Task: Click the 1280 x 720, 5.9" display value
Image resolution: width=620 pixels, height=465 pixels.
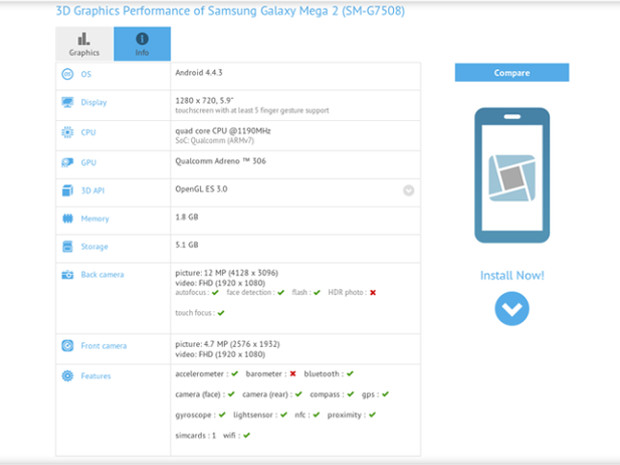Action: [x=204, y=100]
